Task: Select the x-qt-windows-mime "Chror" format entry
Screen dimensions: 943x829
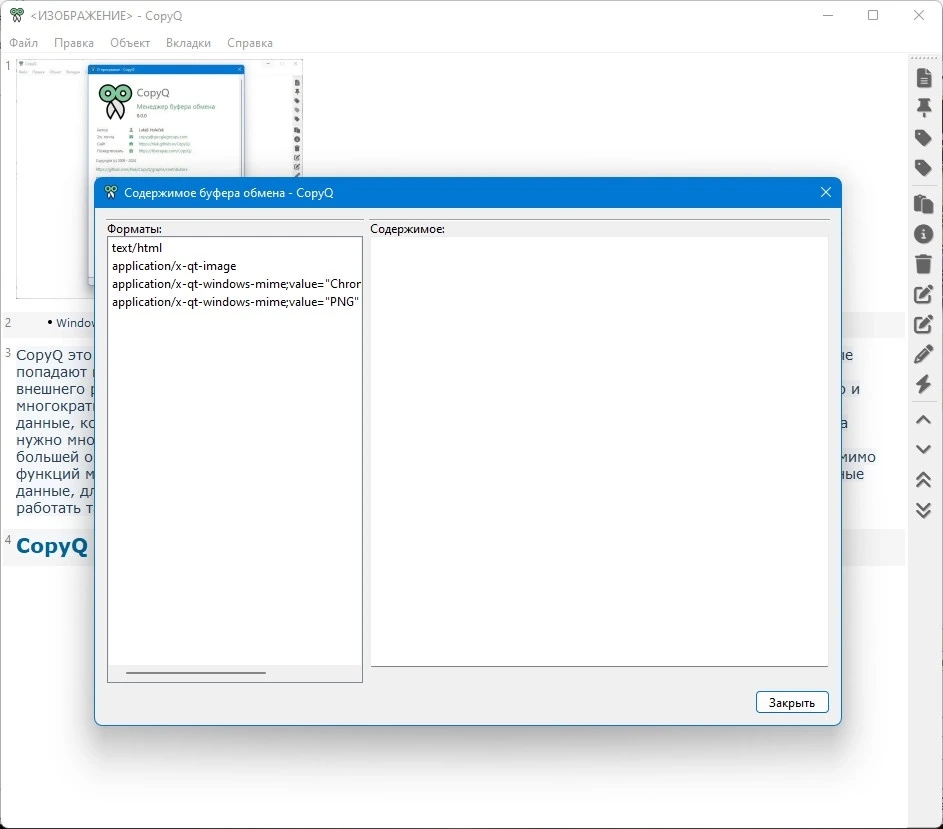Action: tap(235, 284)
